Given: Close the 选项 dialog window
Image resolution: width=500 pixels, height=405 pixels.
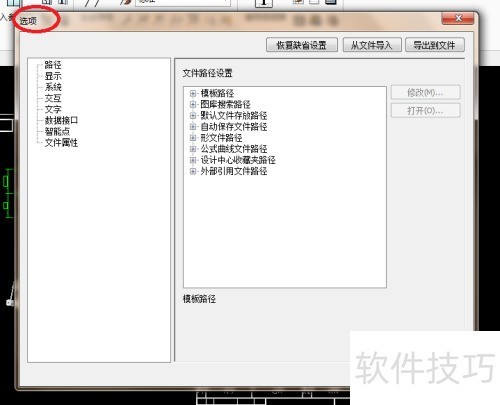Looking at the screenshot, I should click(458, 18).
